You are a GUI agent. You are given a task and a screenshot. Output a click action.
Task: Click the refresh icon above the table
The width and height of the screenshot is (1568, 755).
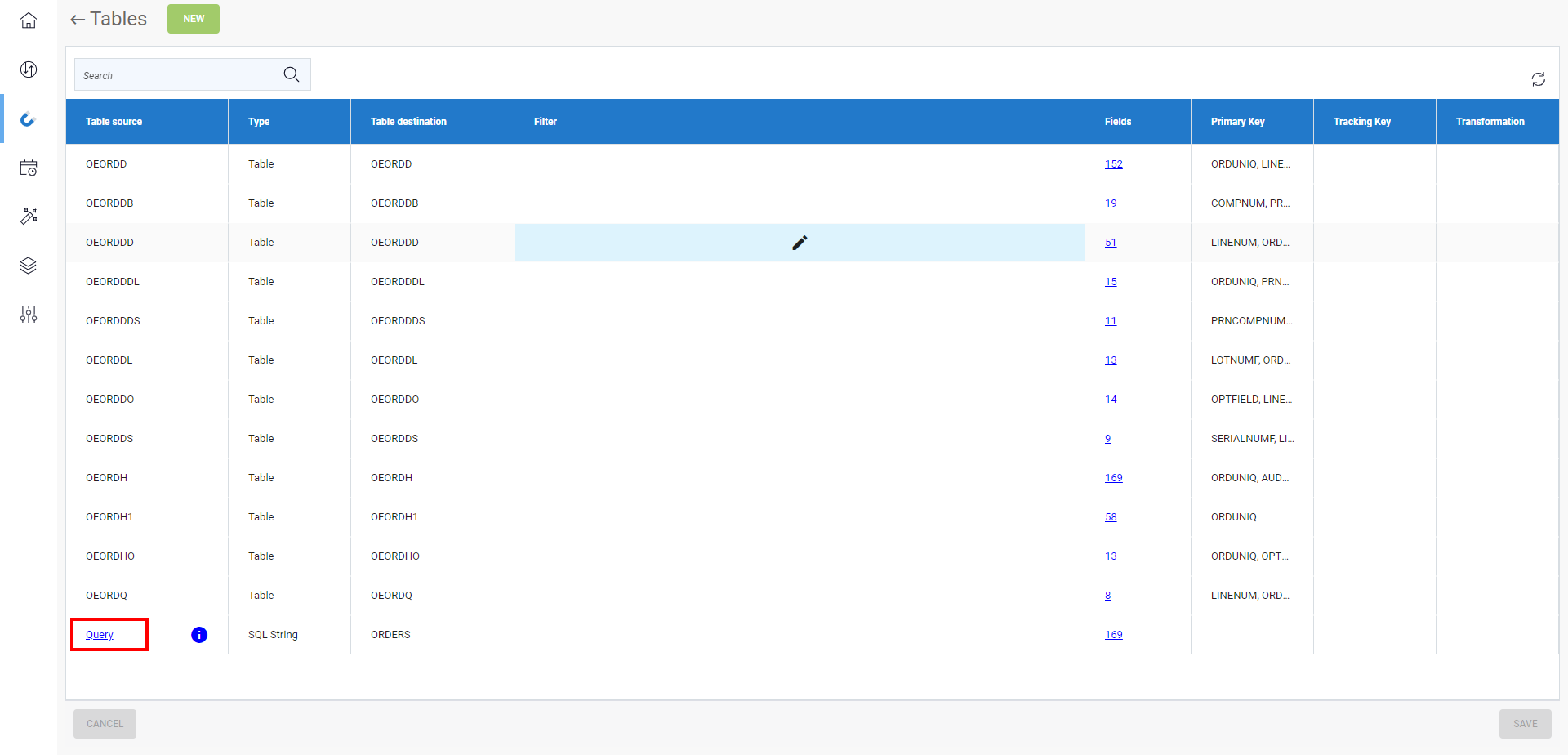tap(1538, 79)
